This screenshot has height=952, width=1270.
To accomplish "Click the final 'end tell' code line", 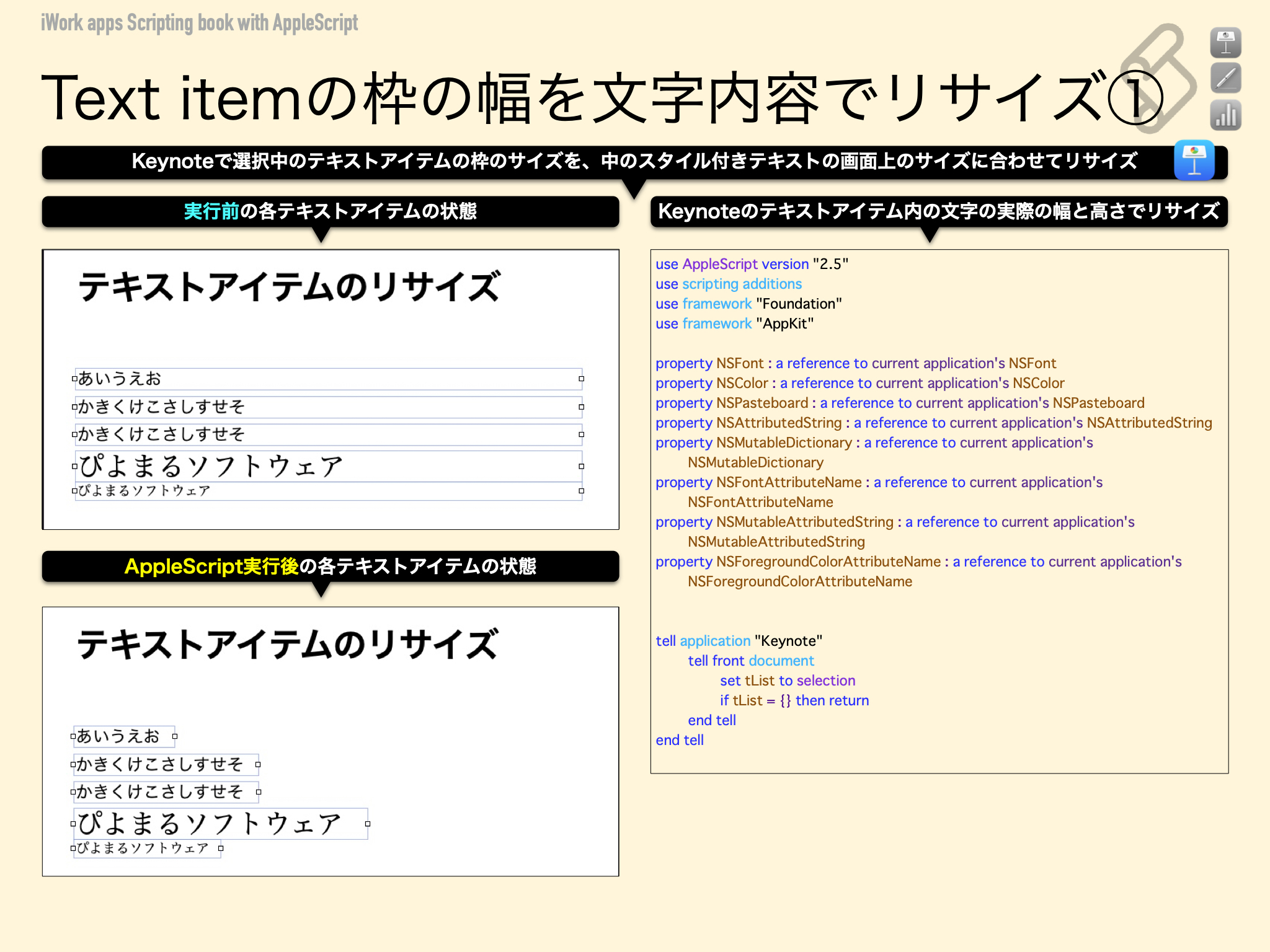I will (x=680, y=739).
